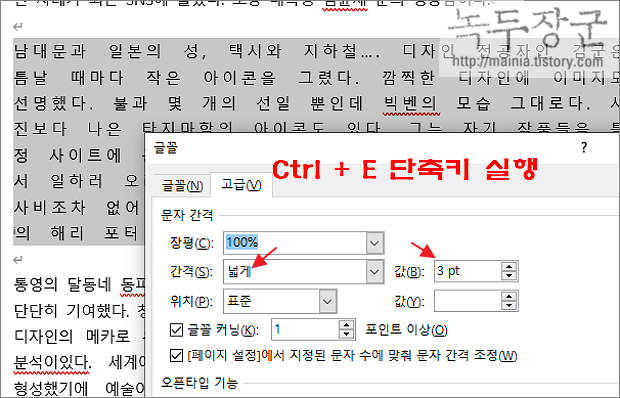Viewport: 620px width, 398px height.
Task: Click the 100% value in 장평 field
Action: pos(242,242)
